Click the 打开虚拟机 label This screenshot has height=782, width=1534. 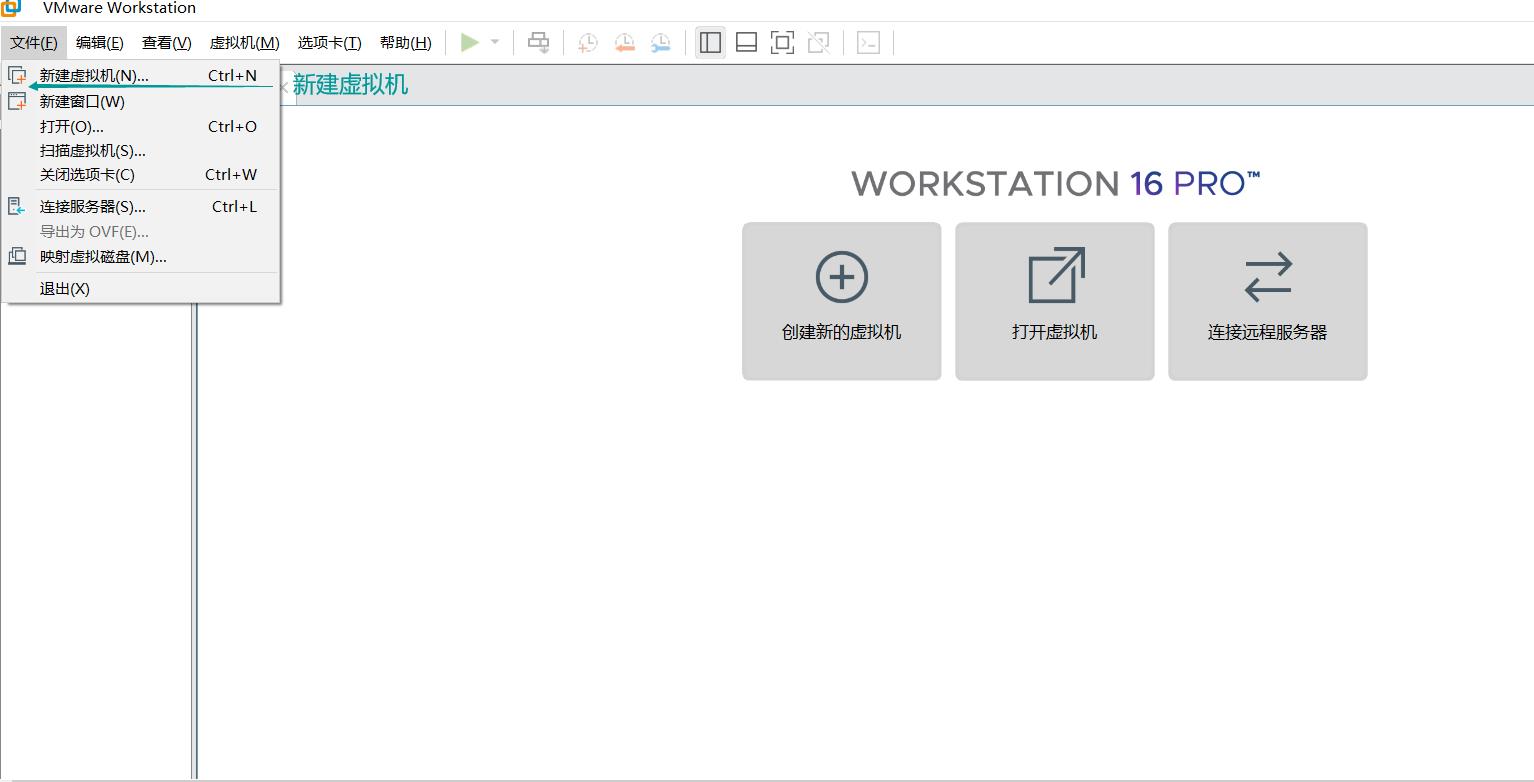[x=1054, y=332]
